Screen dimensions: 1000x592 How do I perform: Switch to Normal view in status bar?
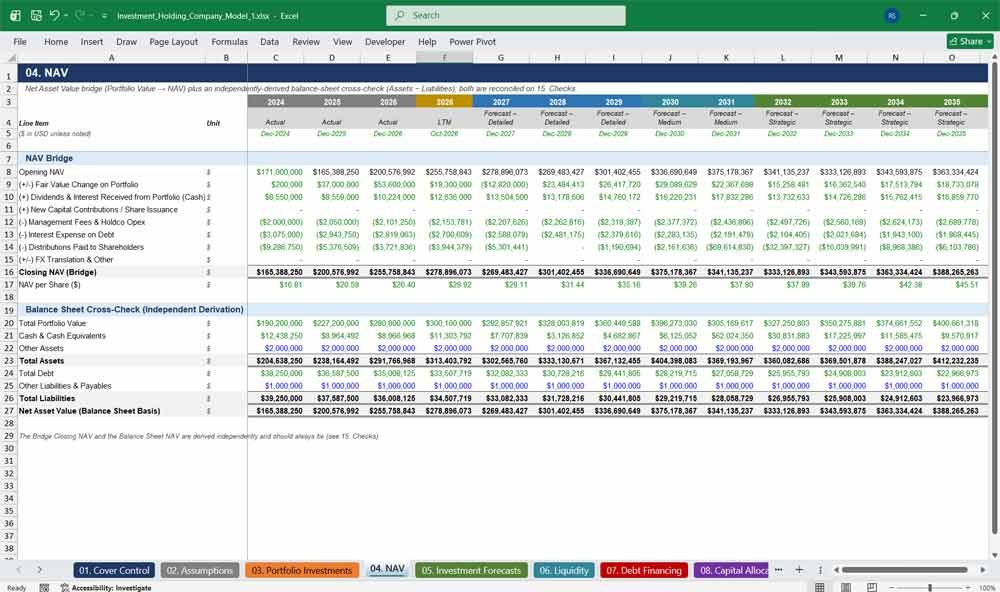[x=820, y=588]
